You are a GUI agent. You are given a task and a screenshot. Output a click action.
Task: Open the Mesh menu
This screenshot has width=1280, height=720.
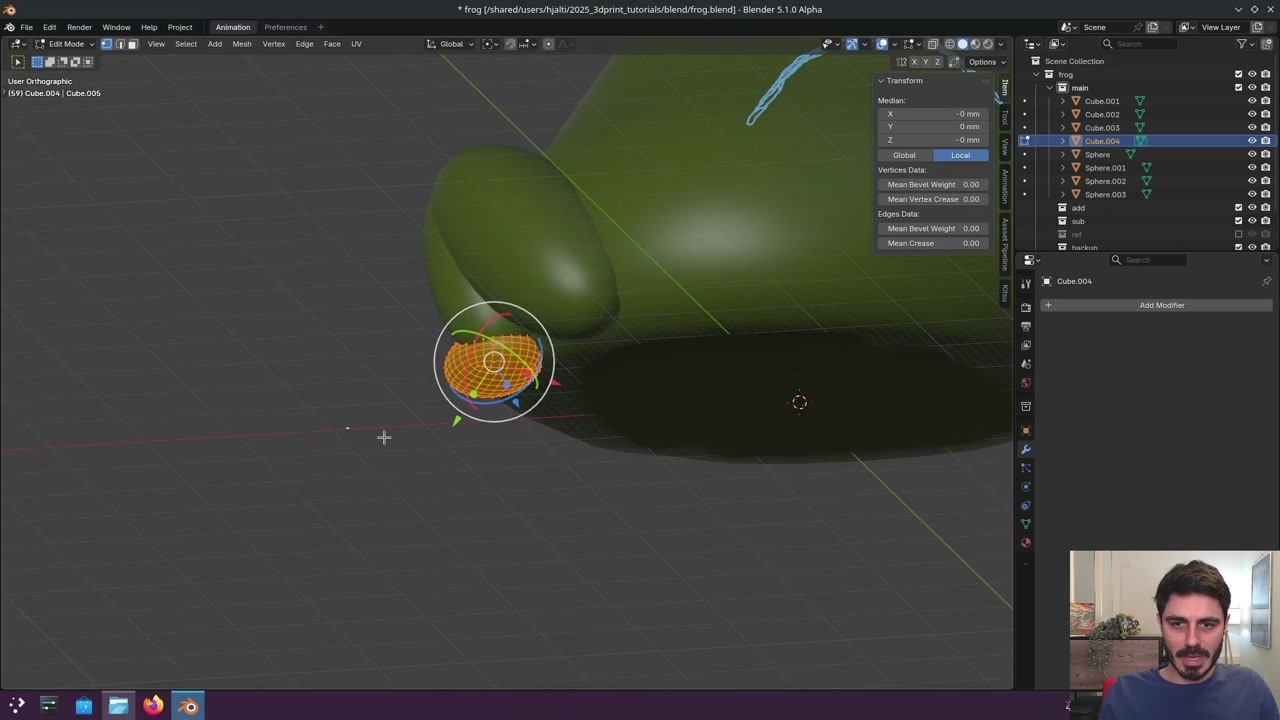(x=242, y=44)
